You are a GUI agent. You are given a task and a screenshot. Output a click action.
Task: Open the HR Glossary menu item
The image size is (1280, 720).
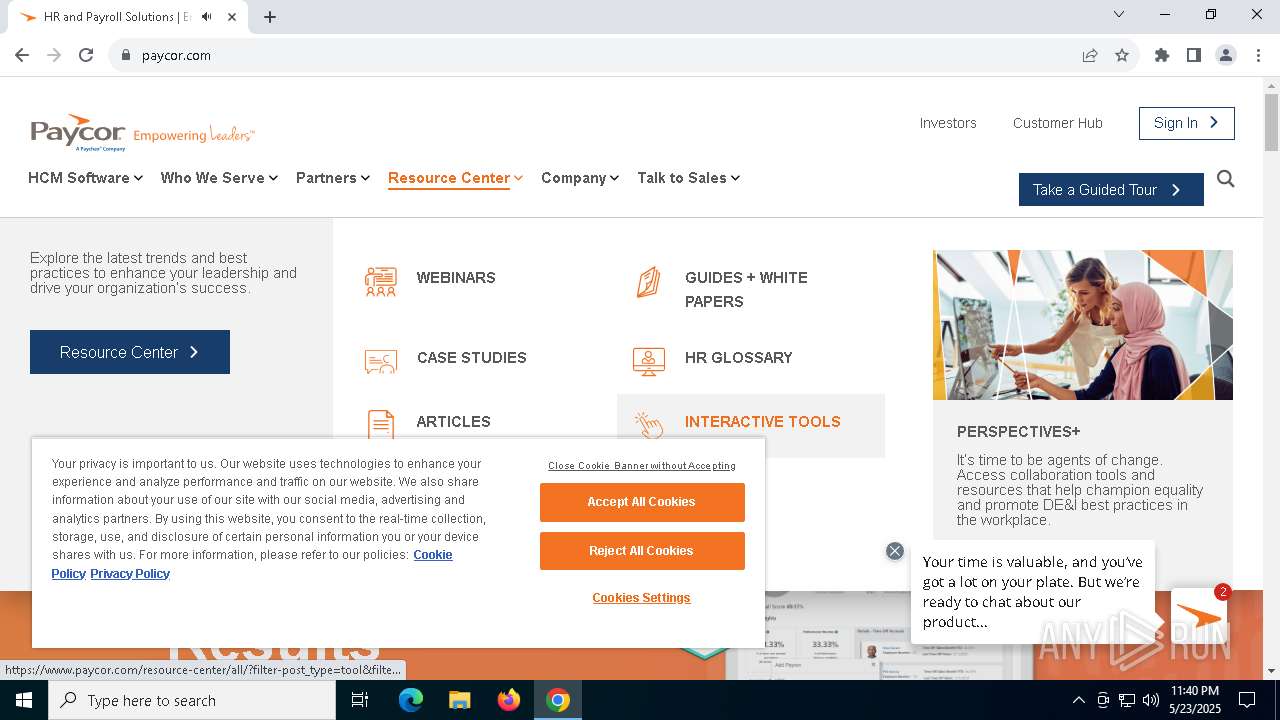point(738,358)
